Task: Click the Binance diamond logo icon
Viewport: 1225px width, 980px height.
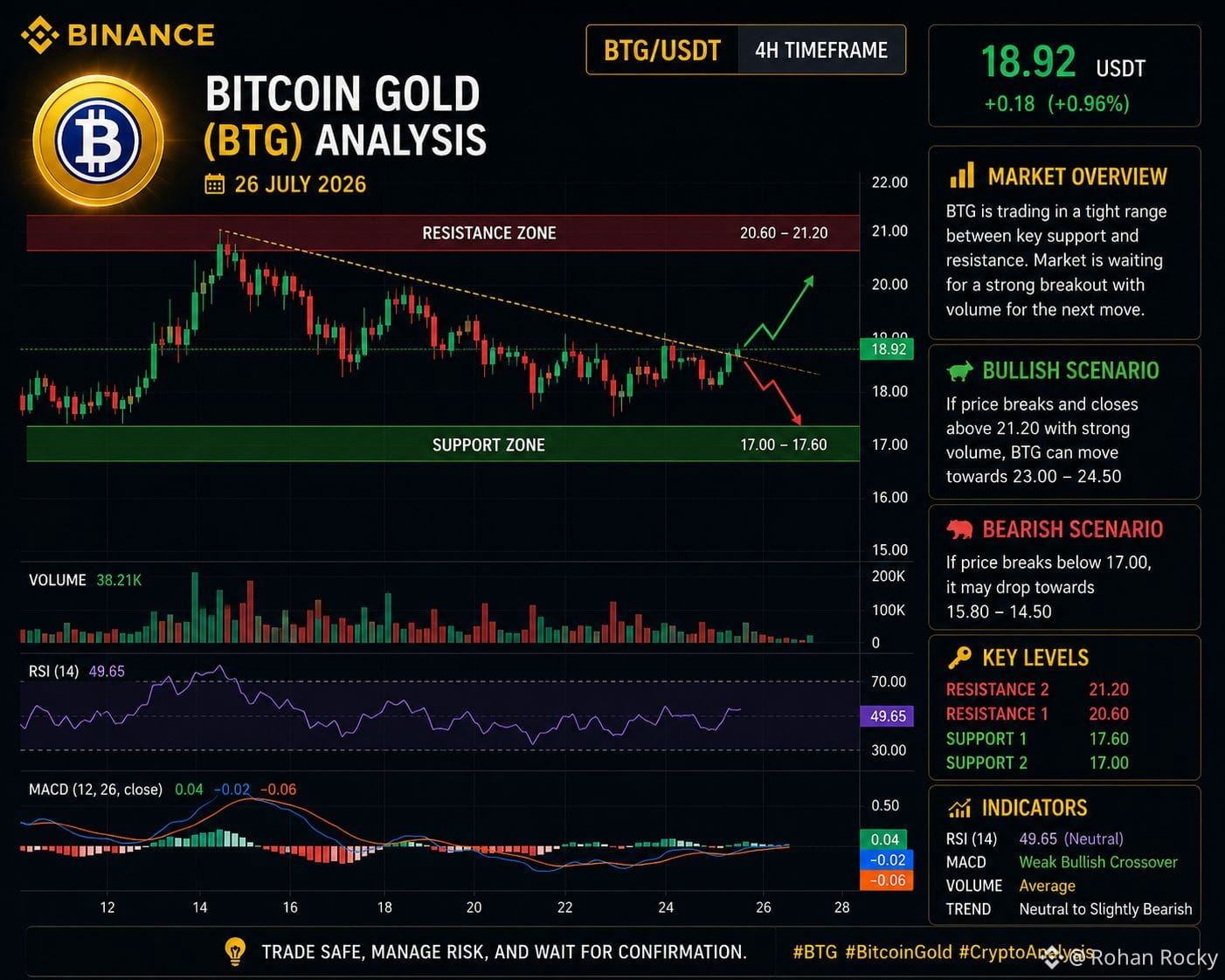Action: [x=39, y=35]
